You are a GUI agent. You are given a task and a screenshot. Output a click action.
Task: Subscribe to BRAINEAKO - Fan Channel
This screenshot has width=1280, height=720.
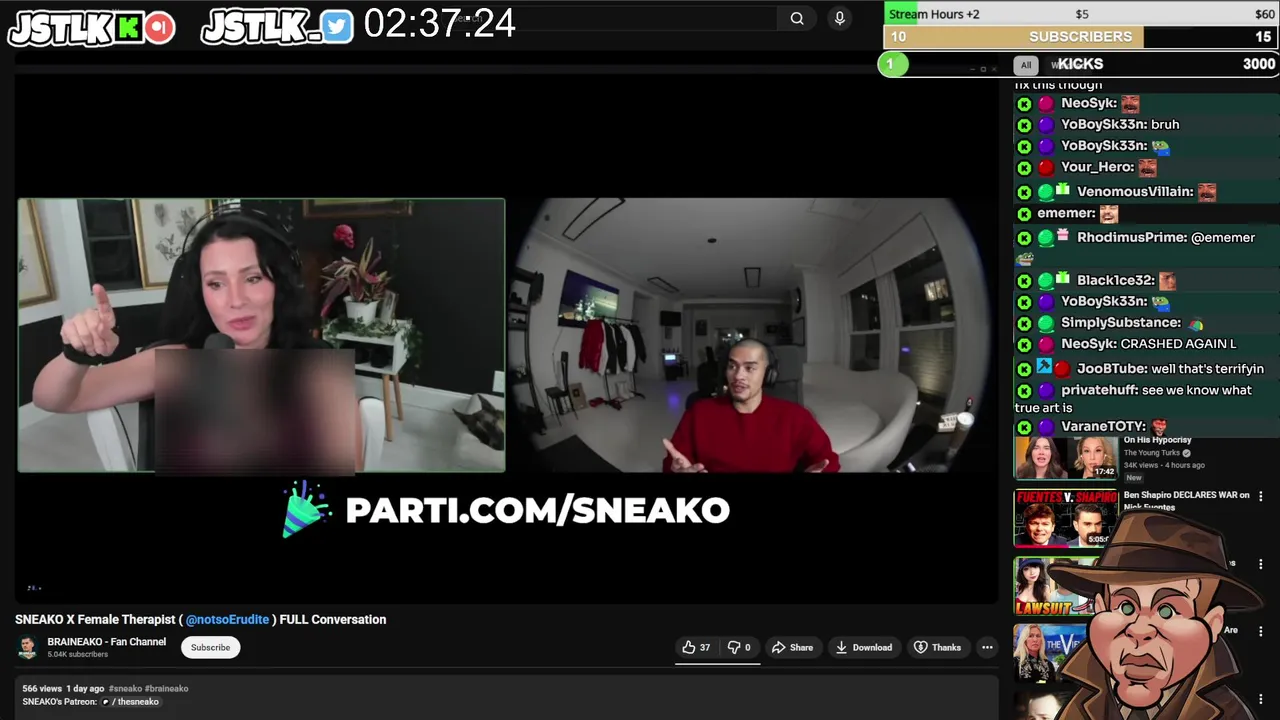pos(210,647)
